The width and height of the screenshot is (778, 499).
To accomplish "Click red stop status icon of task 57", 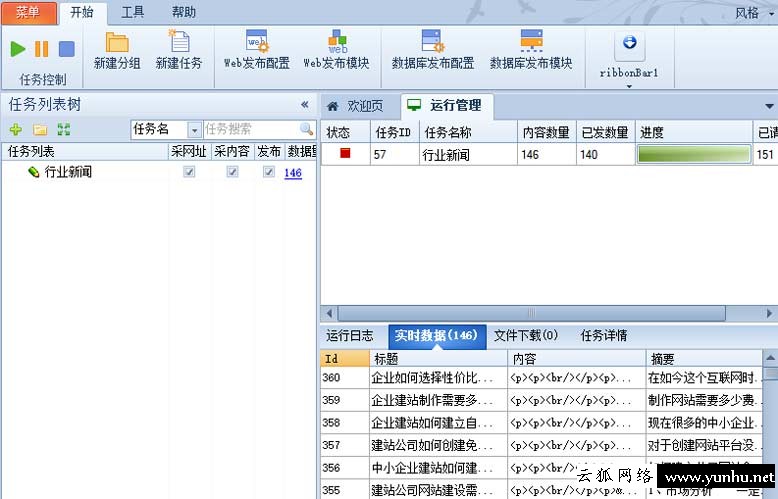I will click(x=345, y=153).
